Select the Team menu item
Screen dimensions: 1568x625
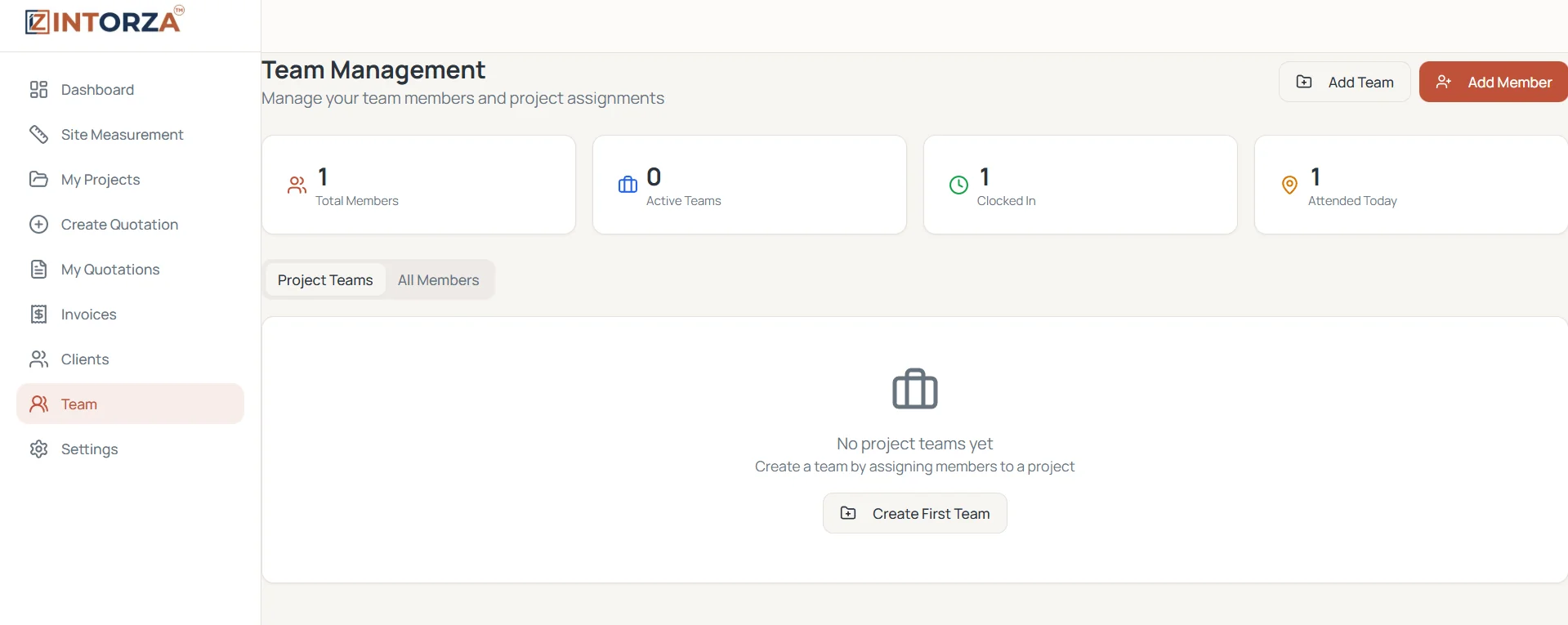click(130, 404)
